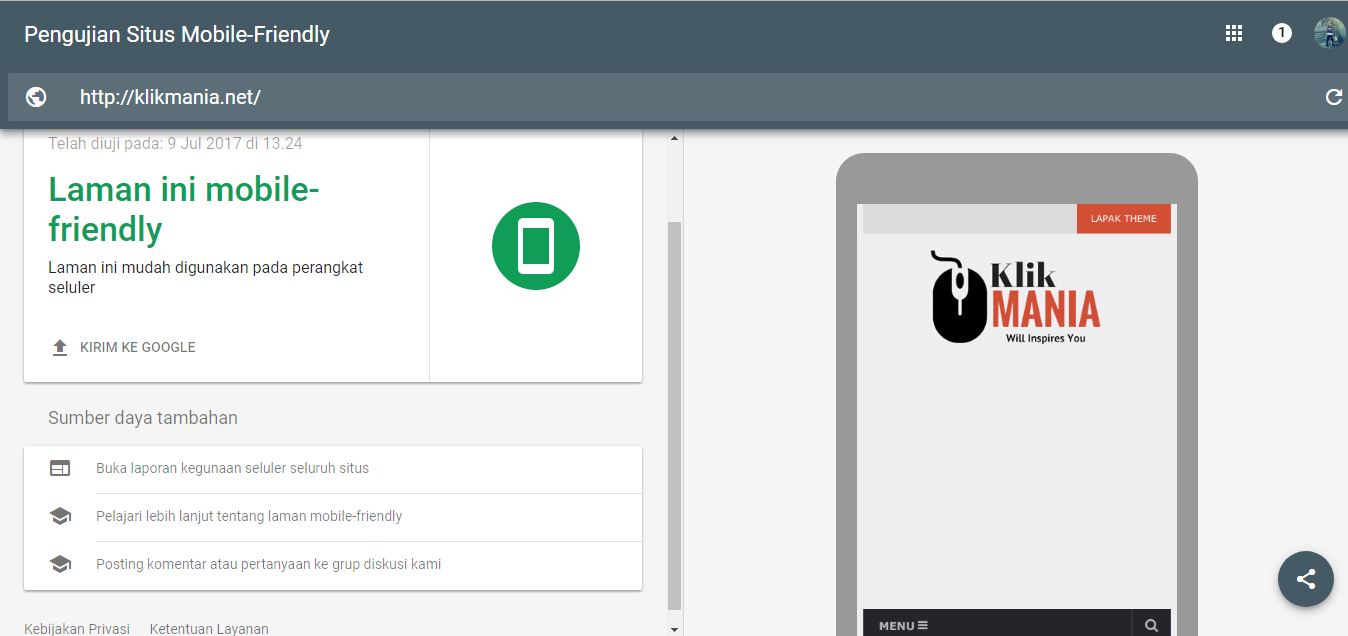Open the account profile avatar

(1330, 33)
